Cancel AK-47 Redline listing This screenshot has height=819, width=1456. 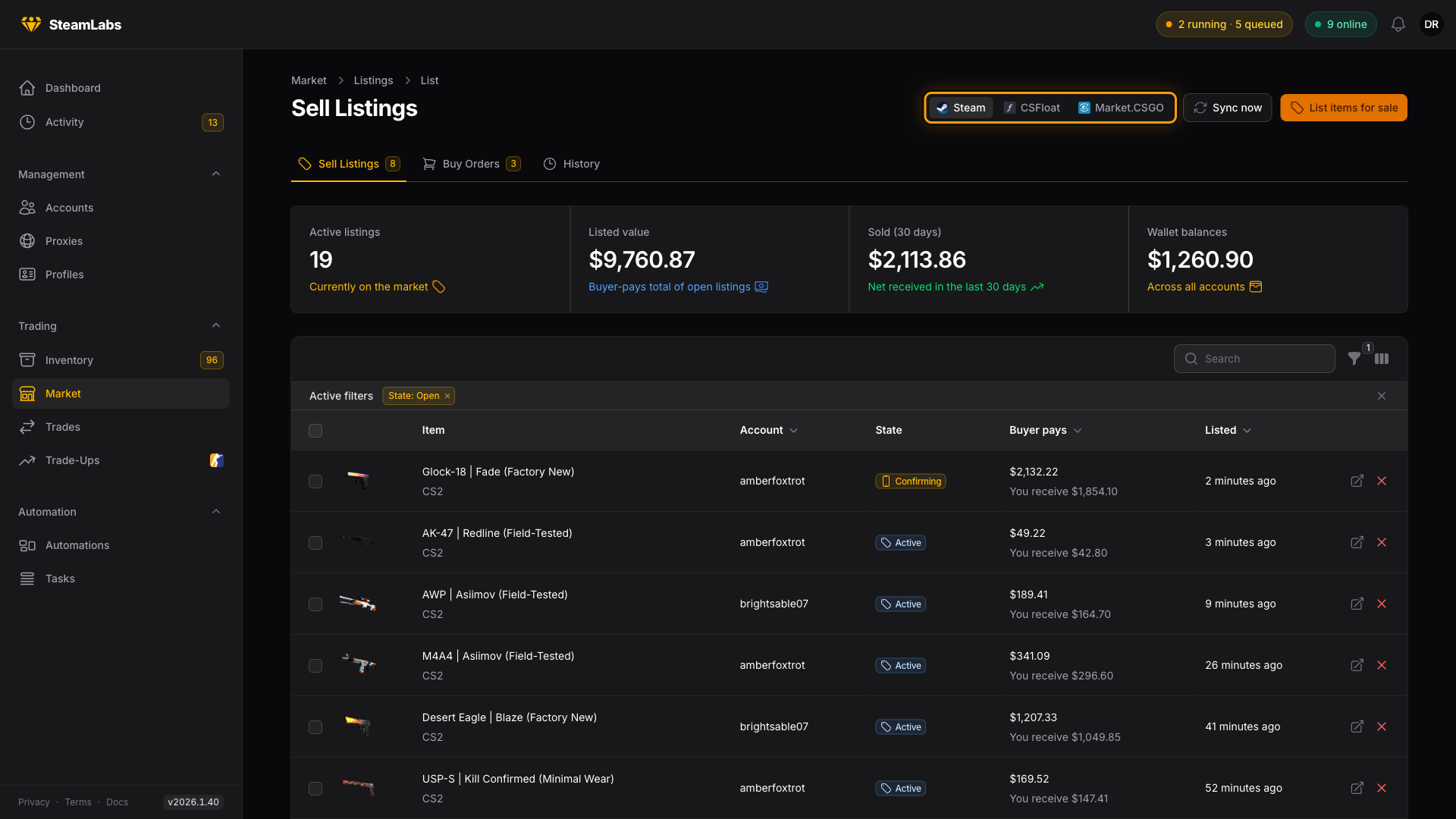(x=1382, y=542)
